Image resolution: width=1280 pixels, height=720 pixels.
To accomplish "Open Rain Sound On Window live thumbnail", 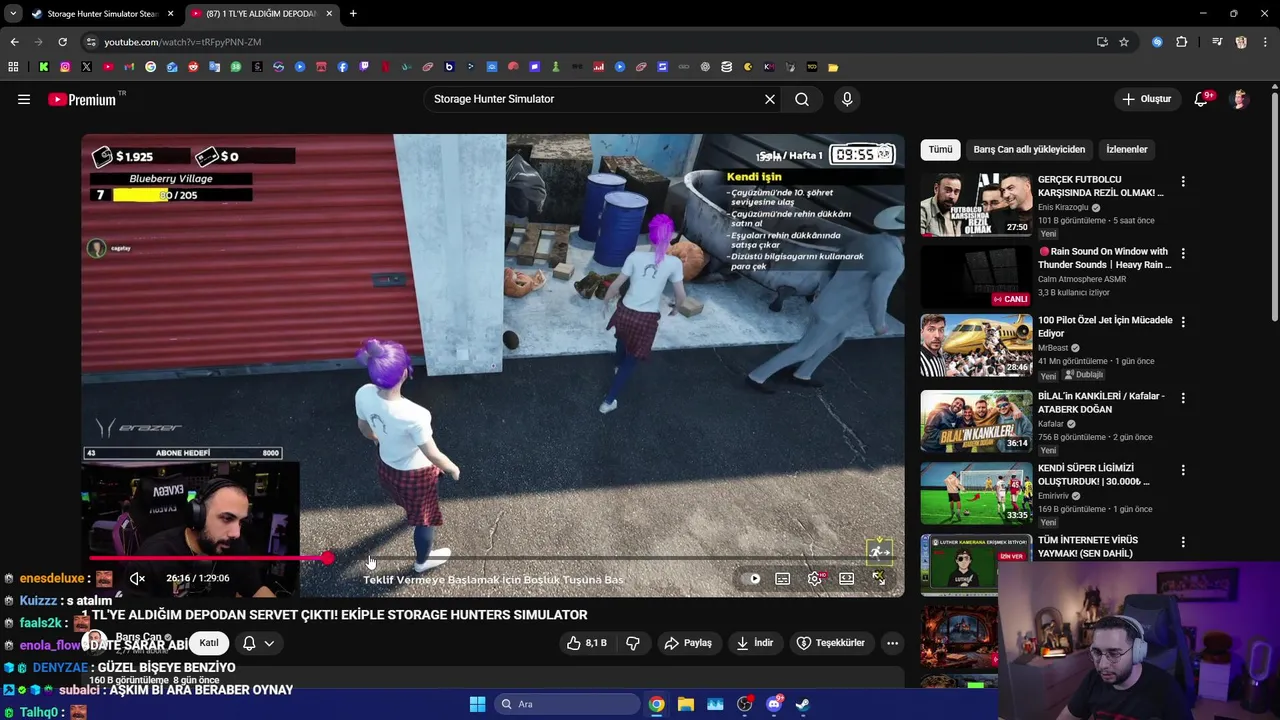I will click(x=976, y=276).
